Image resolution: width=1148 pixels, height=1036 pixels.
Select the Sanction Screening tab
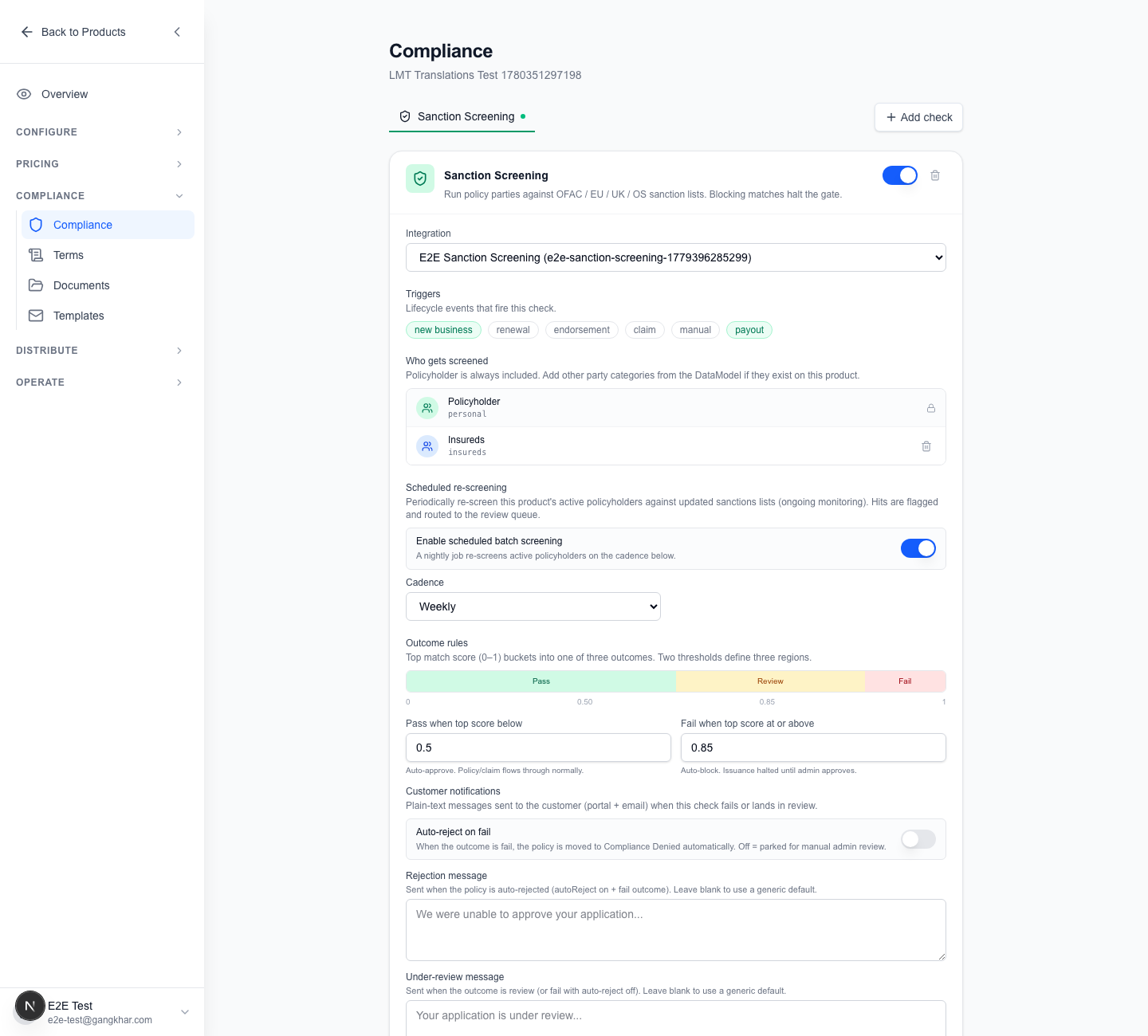[x=462, y=117]
